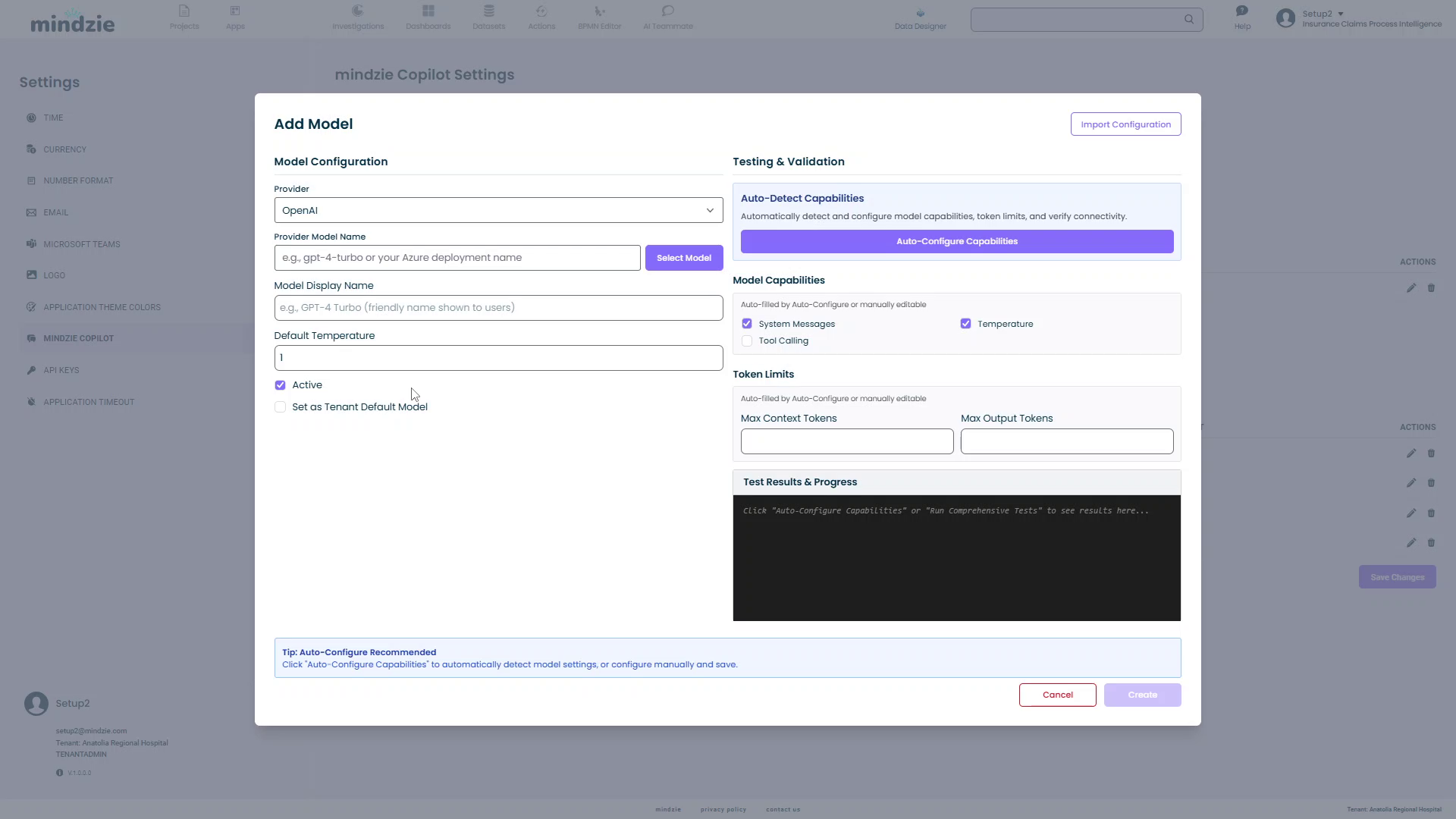Focus the Max Context Tokens field

click(847, 441)
